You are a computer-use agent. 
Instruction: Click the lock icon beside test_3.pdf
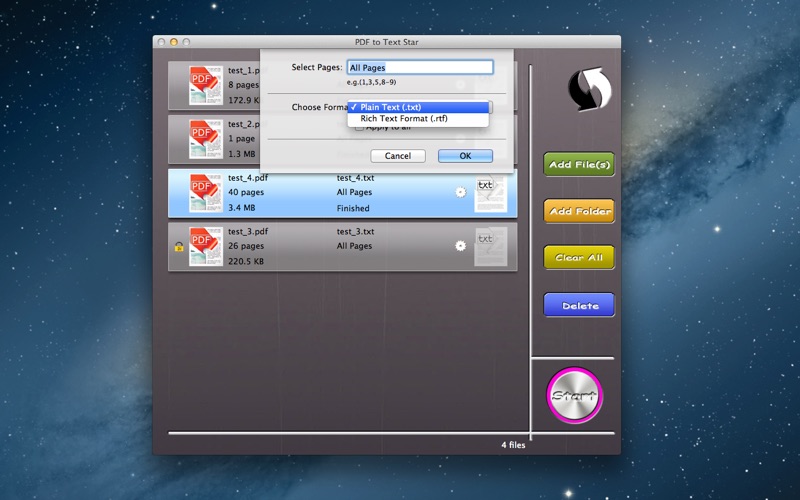(x=179, y=246)
